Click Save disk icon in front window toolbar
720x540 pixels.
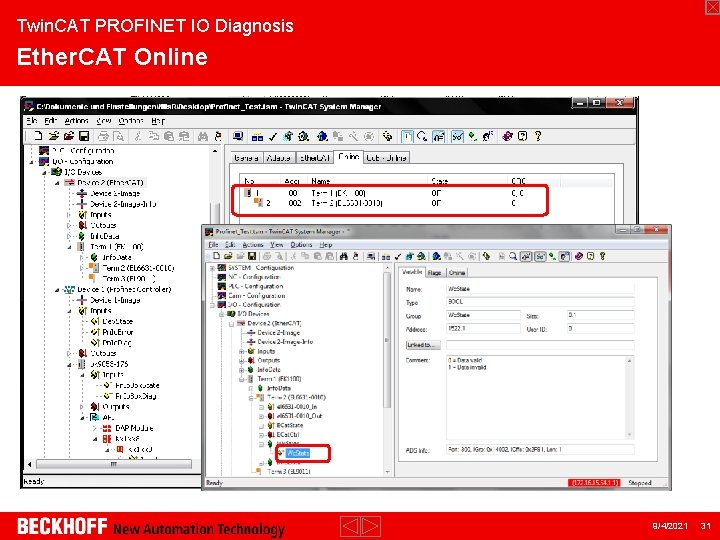coord(252,256)
